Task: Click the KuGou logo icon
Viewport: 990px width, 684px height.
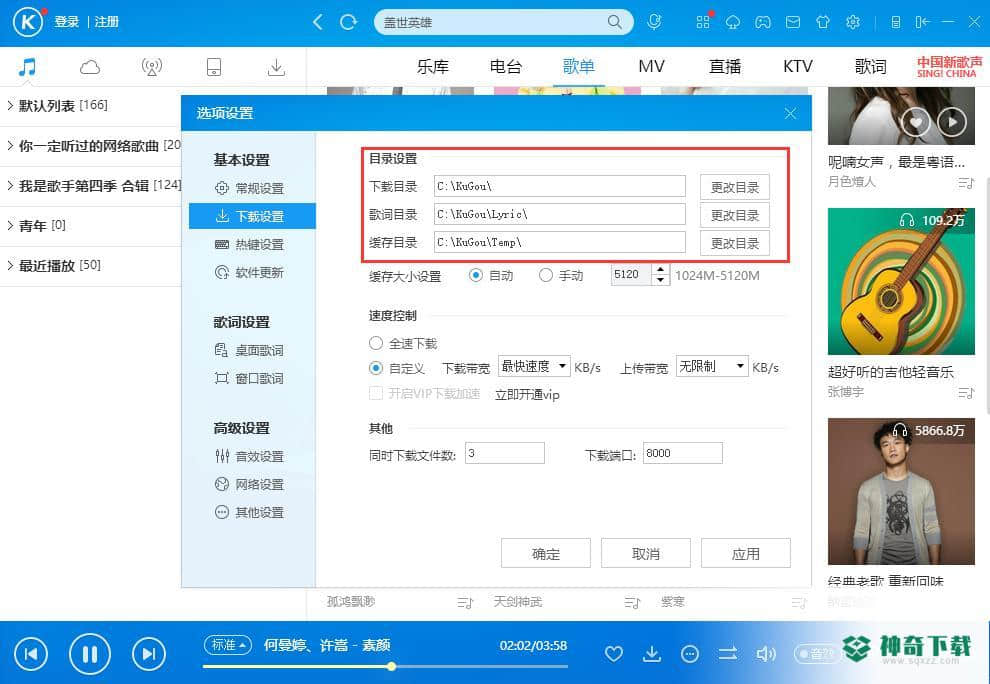Action: pos(28,22)
